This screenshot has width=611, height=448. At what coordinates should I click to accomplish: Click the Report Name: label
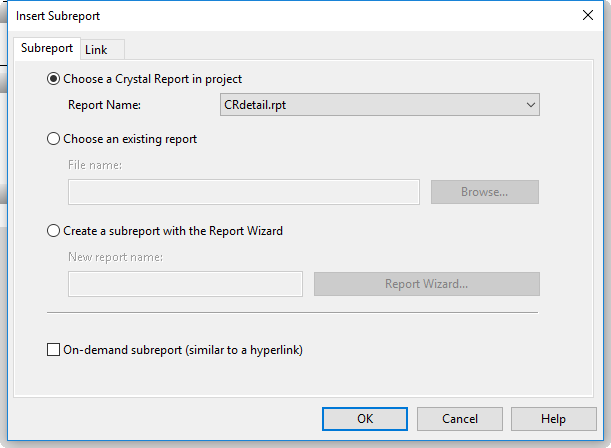point(104,105)
